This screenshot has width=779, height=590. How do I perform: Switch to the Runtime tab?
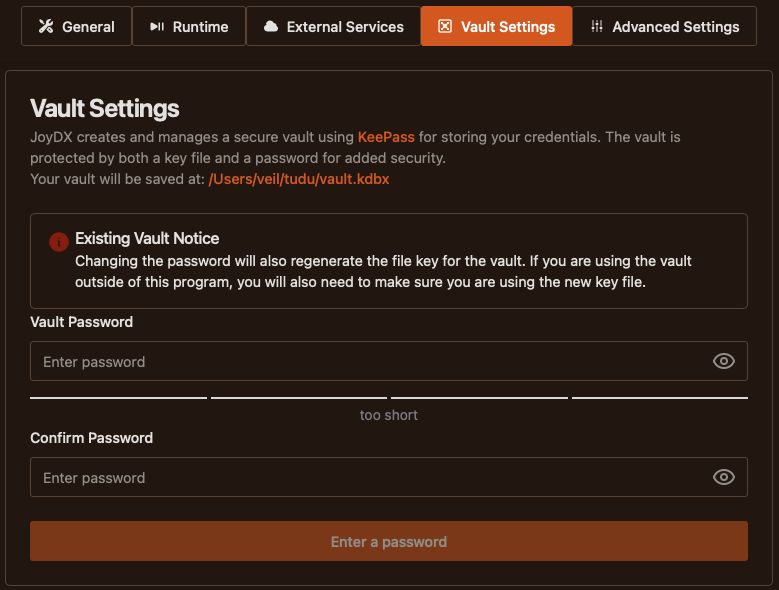(189, 26)
